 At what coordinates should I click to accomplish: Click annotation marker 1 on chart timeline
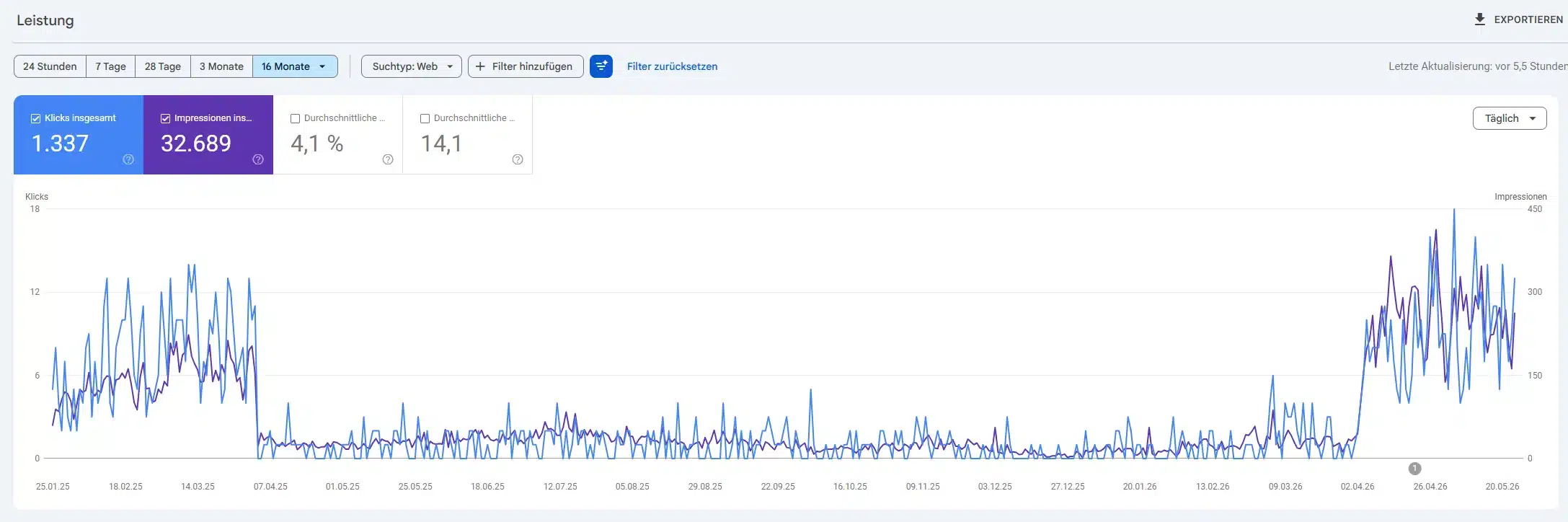(x=1414, y=469)
